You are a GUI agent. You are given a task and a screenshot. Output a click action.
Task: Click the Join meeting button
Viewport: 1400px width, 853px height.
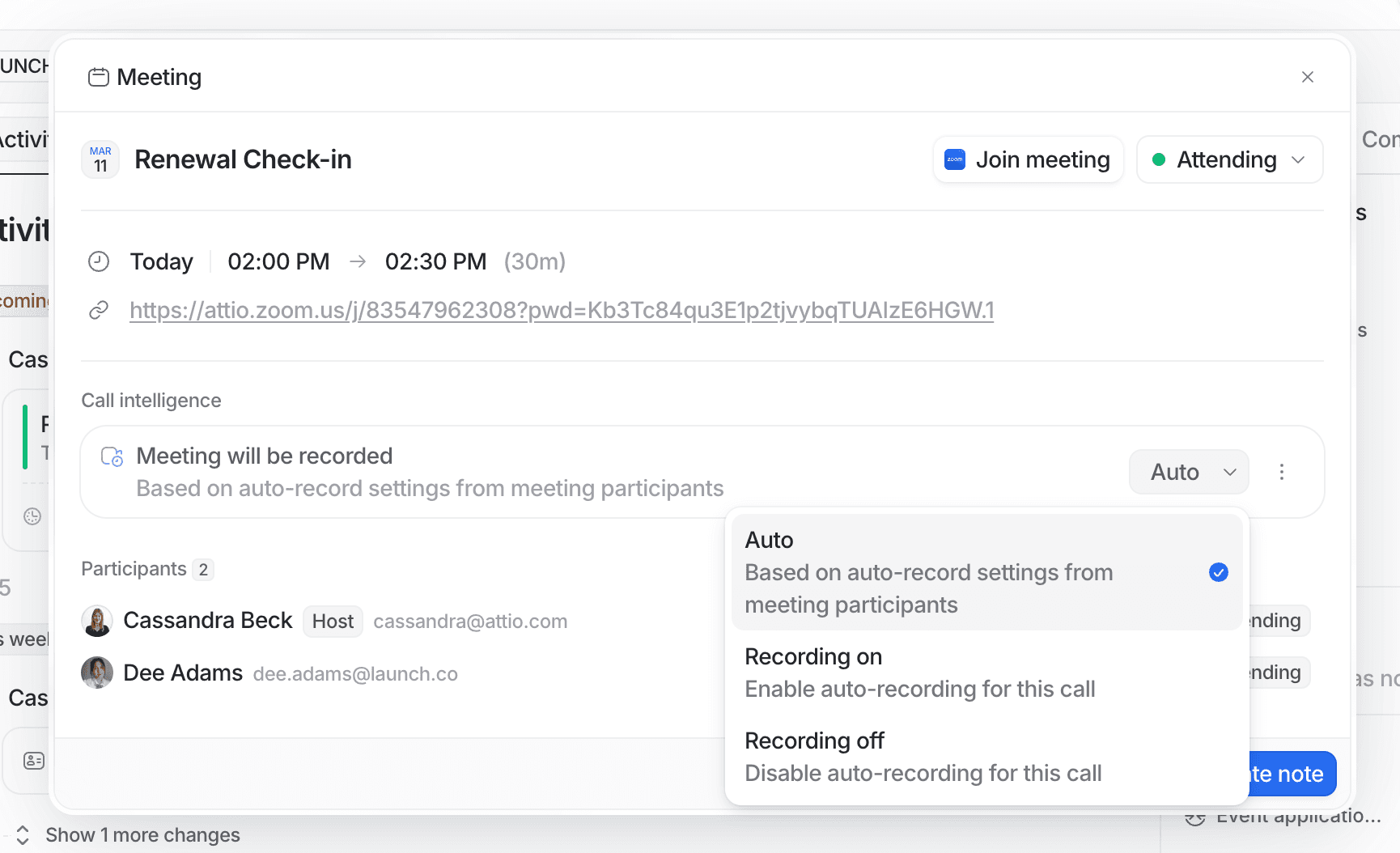[1028, 159]
